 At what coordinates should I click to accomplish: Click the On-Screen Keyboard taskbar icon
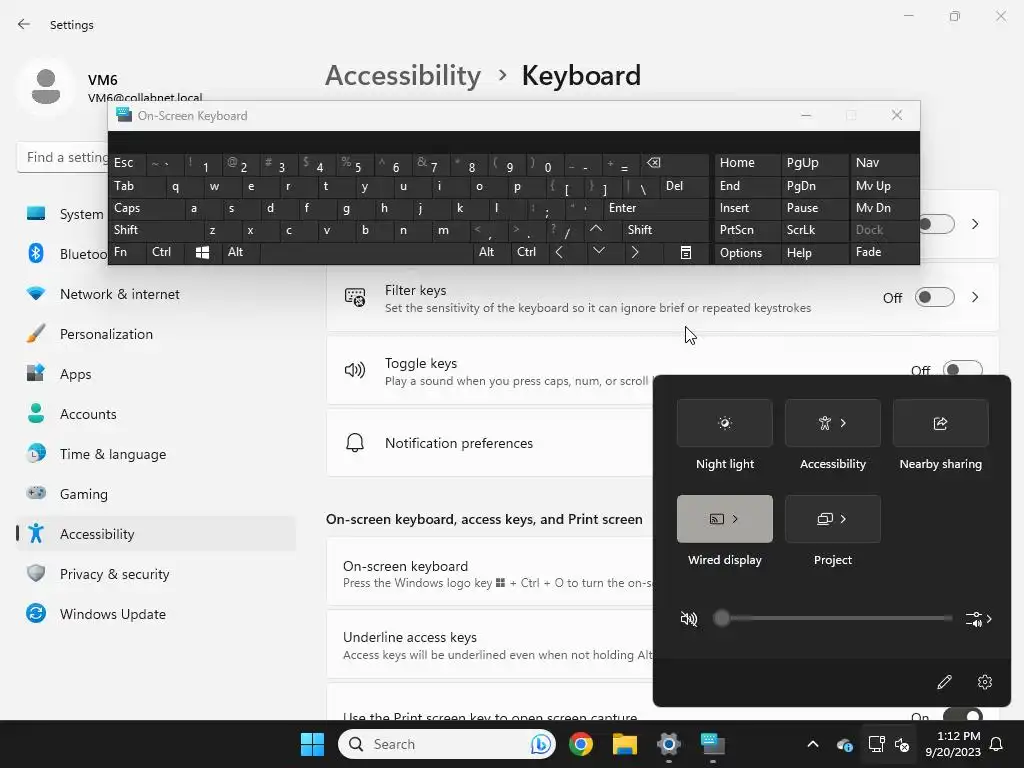coord(712,744)
